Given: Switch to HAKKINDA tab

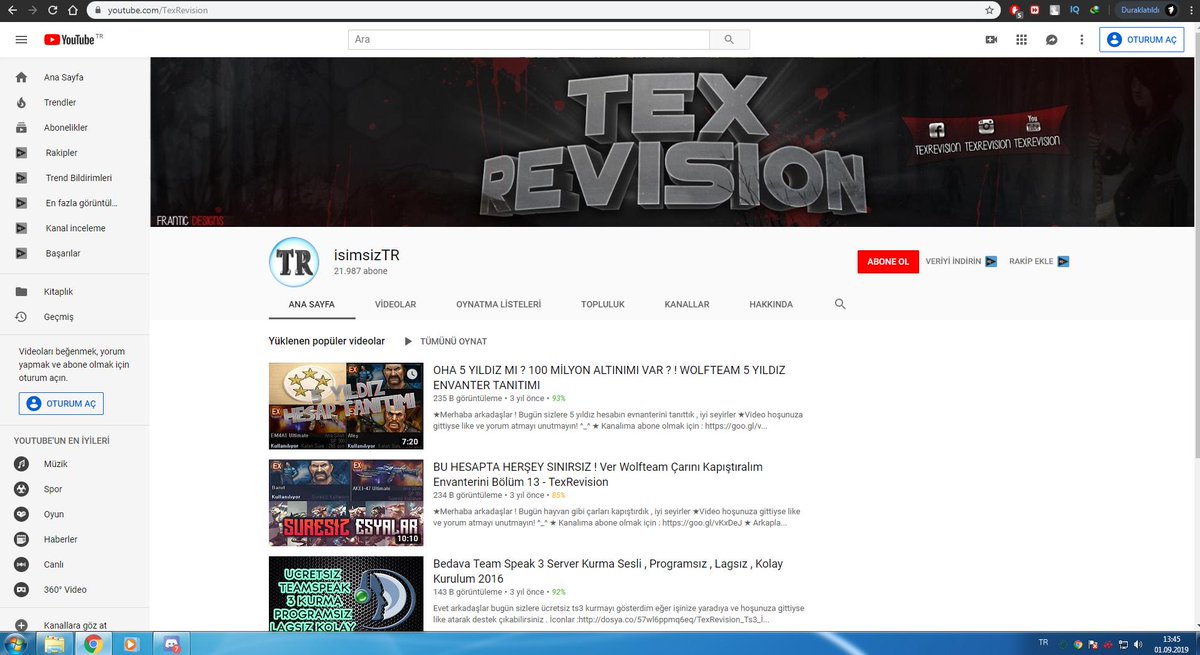Looking at the screenshot, I should click(771, 304).
